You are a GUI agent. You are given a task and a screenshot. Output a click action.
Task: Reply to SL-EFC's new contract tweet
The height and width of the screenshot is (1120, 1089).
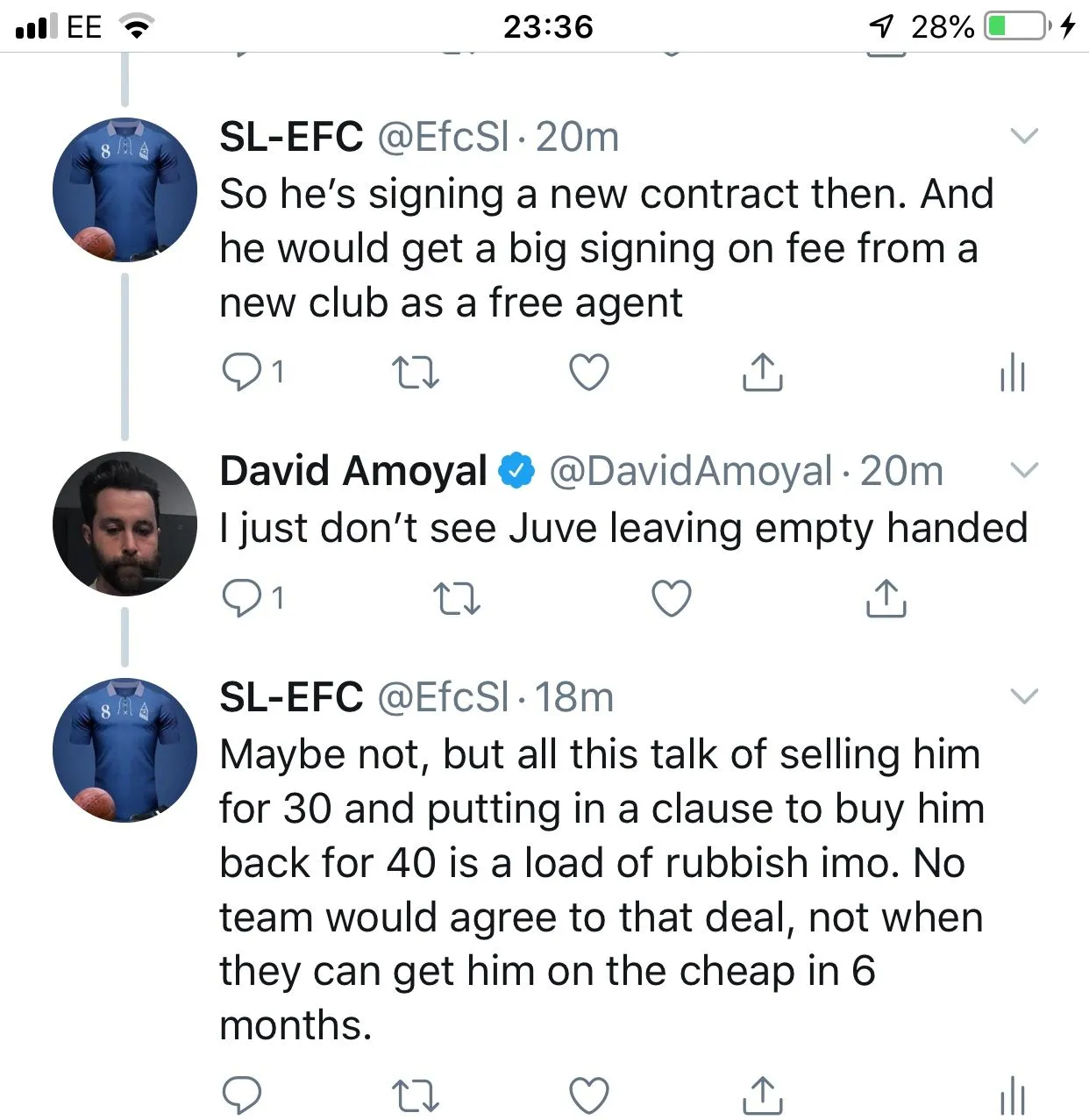(x=241, y=373)
